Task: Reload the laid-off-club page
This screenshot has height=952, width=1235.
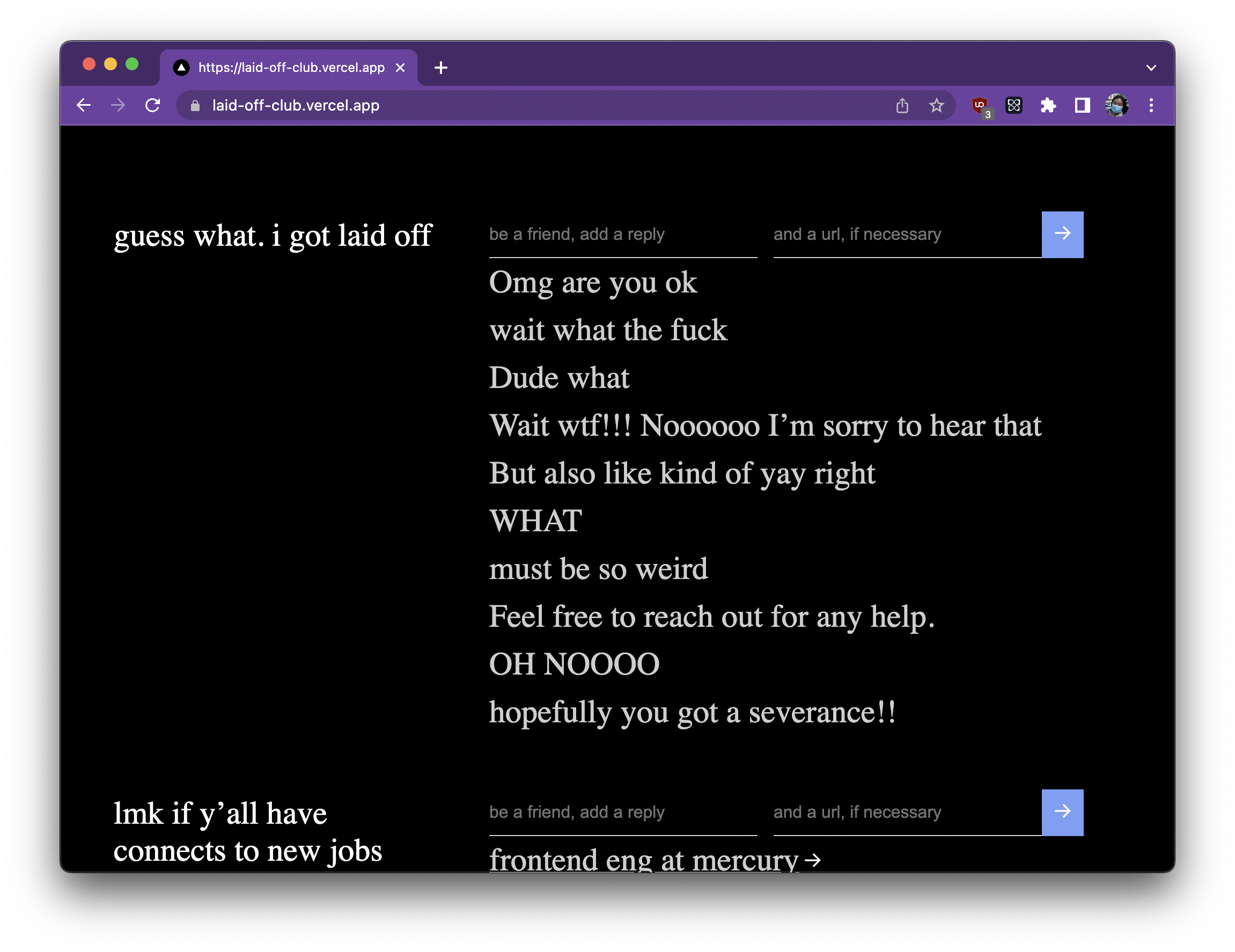Action: [x=153, y=105]
